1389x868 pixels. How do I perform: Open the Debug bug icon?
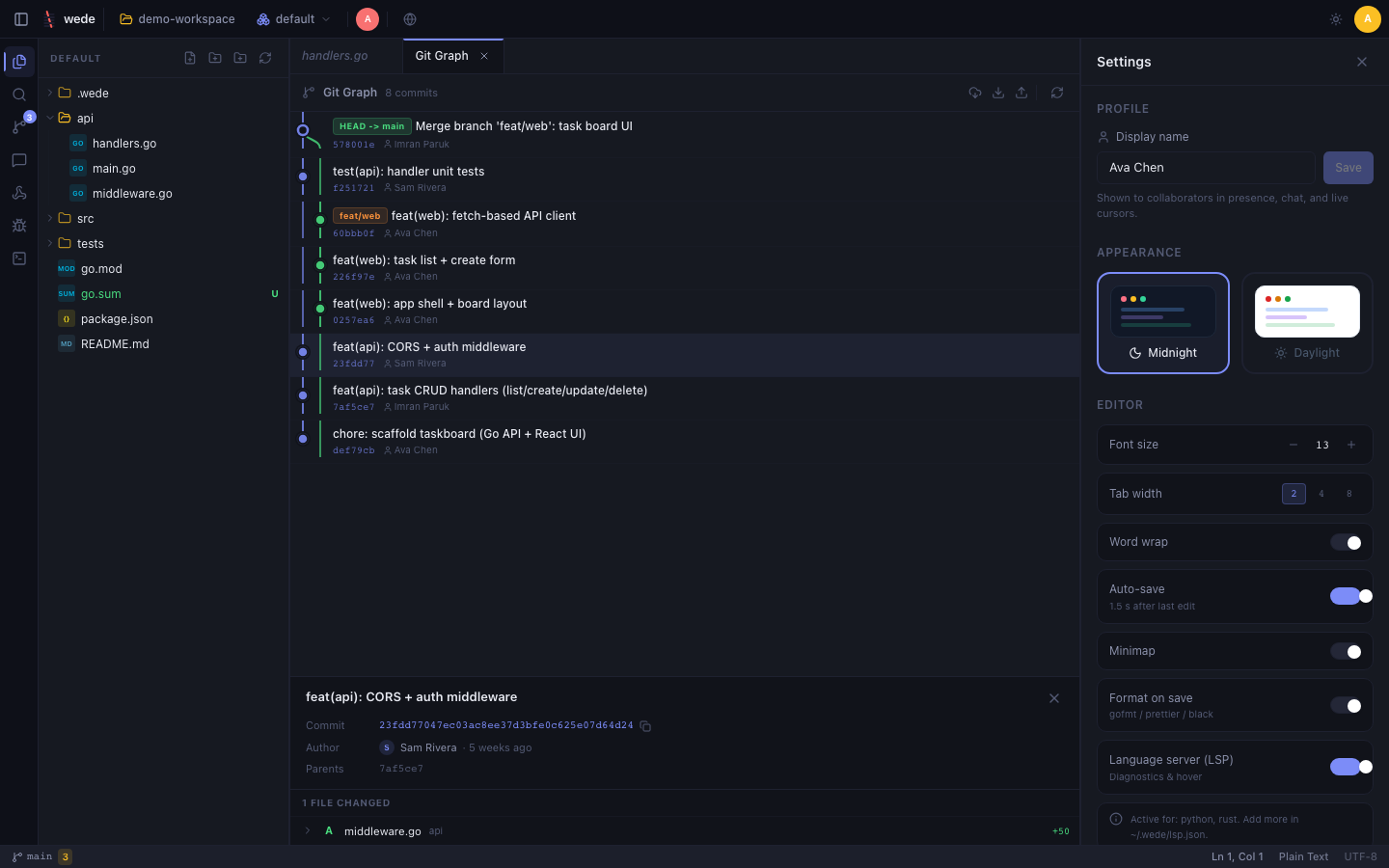pyautogui.click(x=19, y=226)
